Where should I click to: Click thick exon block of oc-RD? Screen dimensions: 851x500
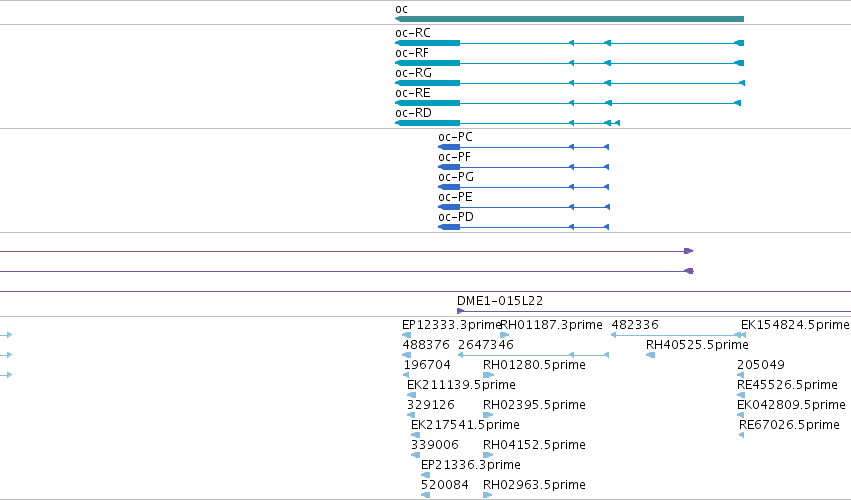click(428, 123)
